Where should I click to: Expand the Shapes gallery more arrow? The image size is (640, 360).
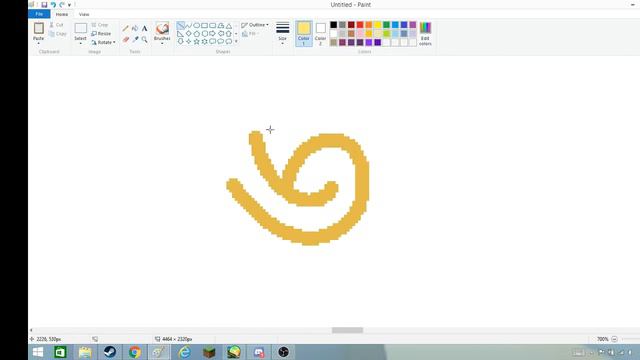point(236,41)
